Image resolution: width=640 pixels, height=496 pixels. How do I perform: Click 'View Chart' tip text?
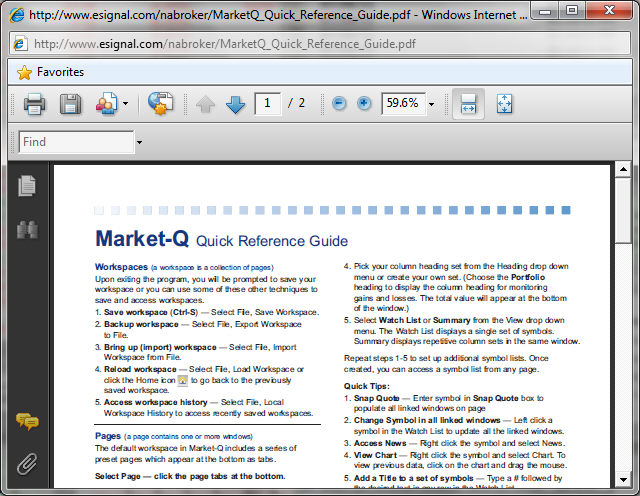375,455
